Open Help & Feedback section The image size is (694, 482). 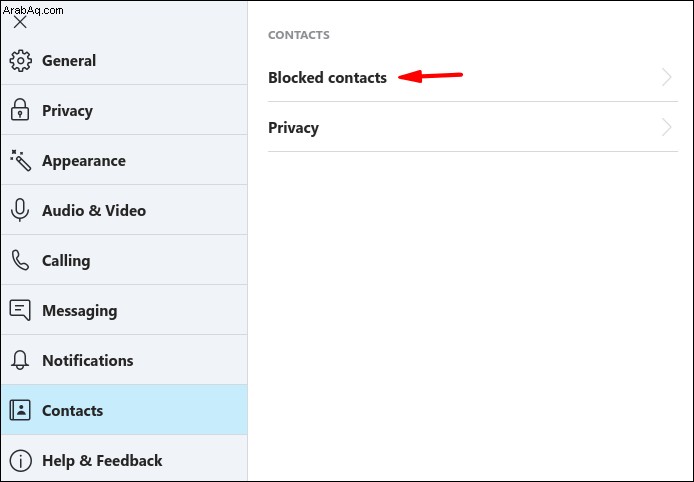coord(124,459)
